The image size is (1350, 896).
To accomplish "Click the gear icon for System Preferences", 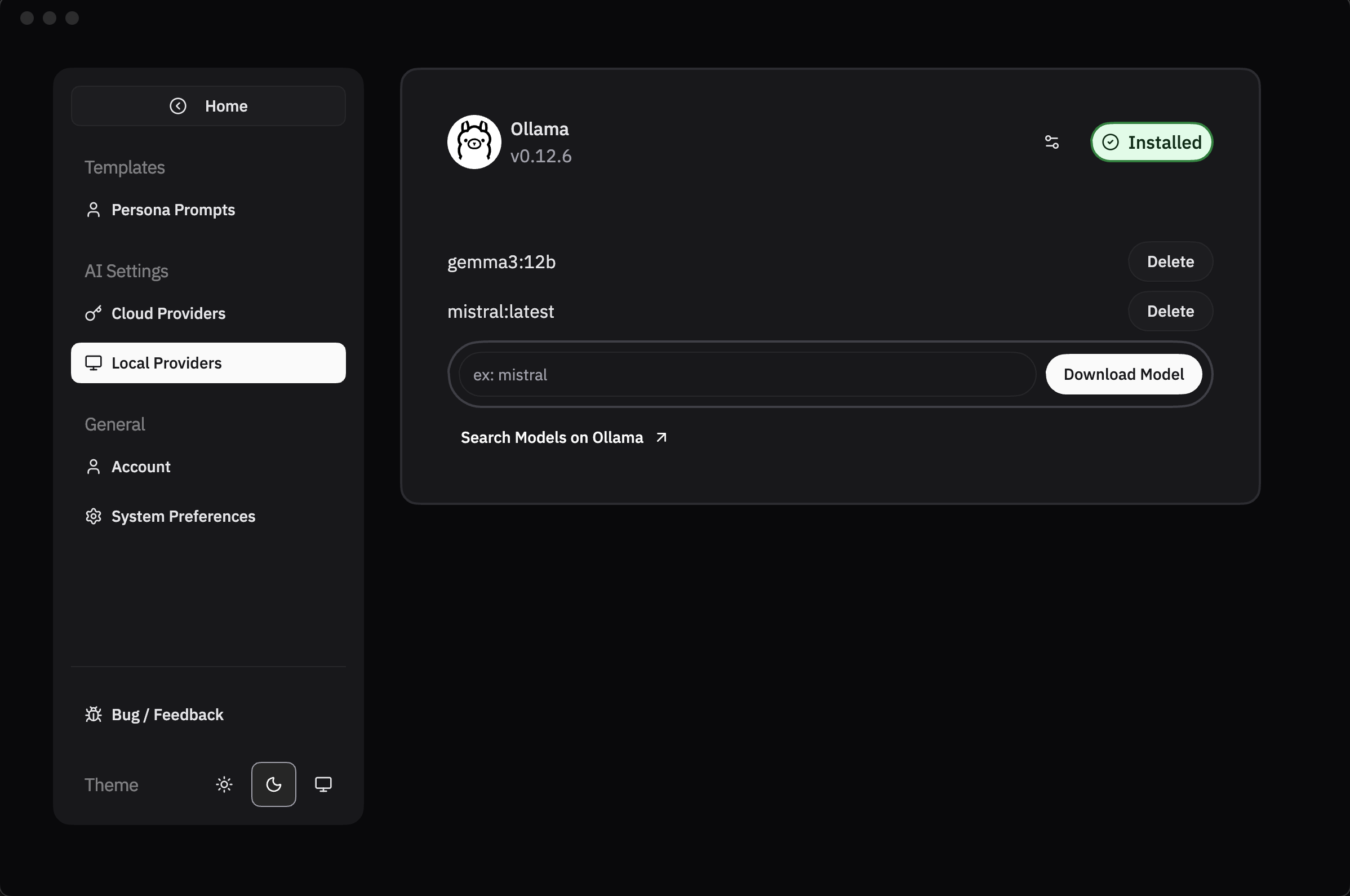I will pyautogui.click(x=93, y=516).
